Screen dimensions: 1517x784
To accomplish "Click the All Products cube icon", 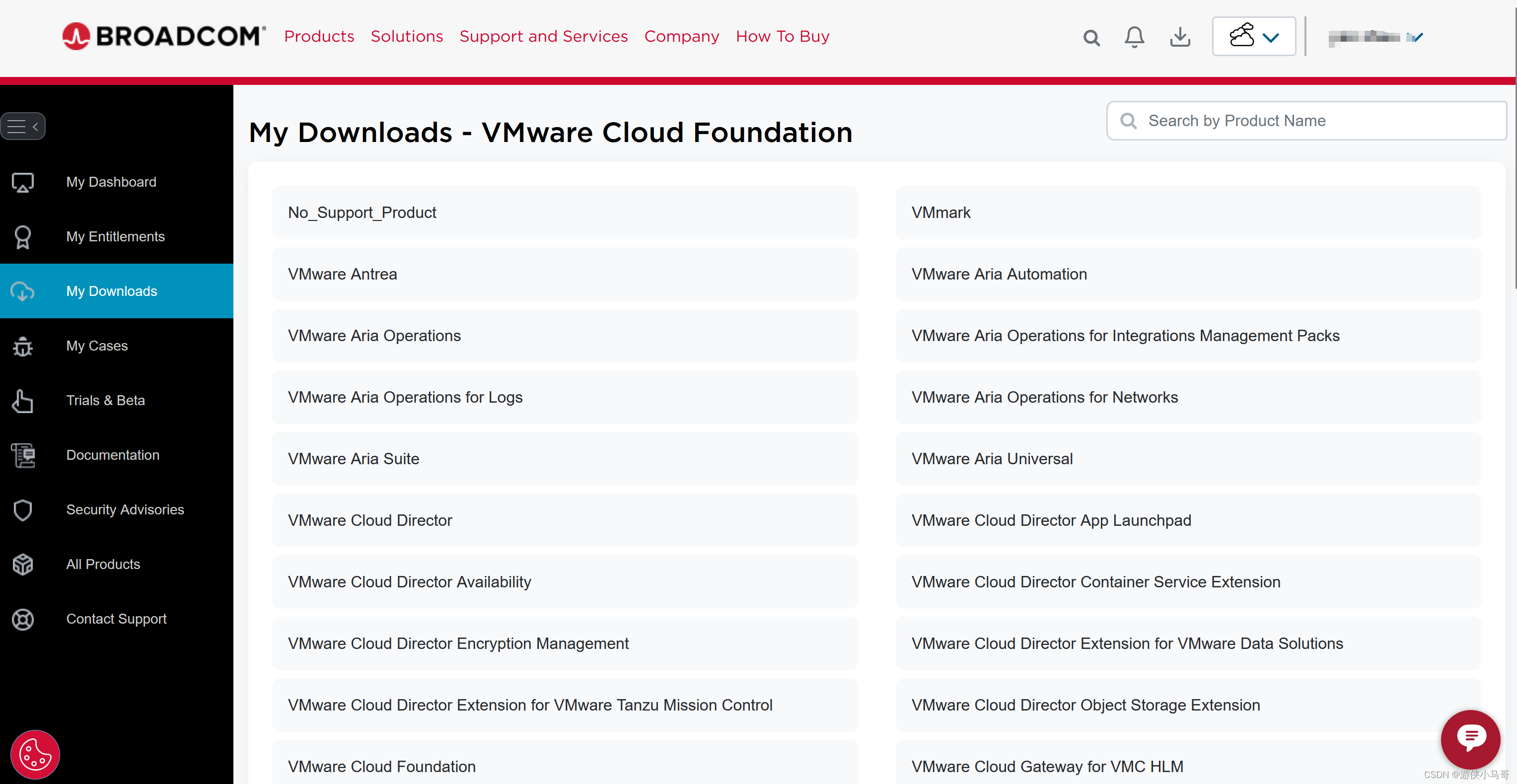I will tap(23, 565).
